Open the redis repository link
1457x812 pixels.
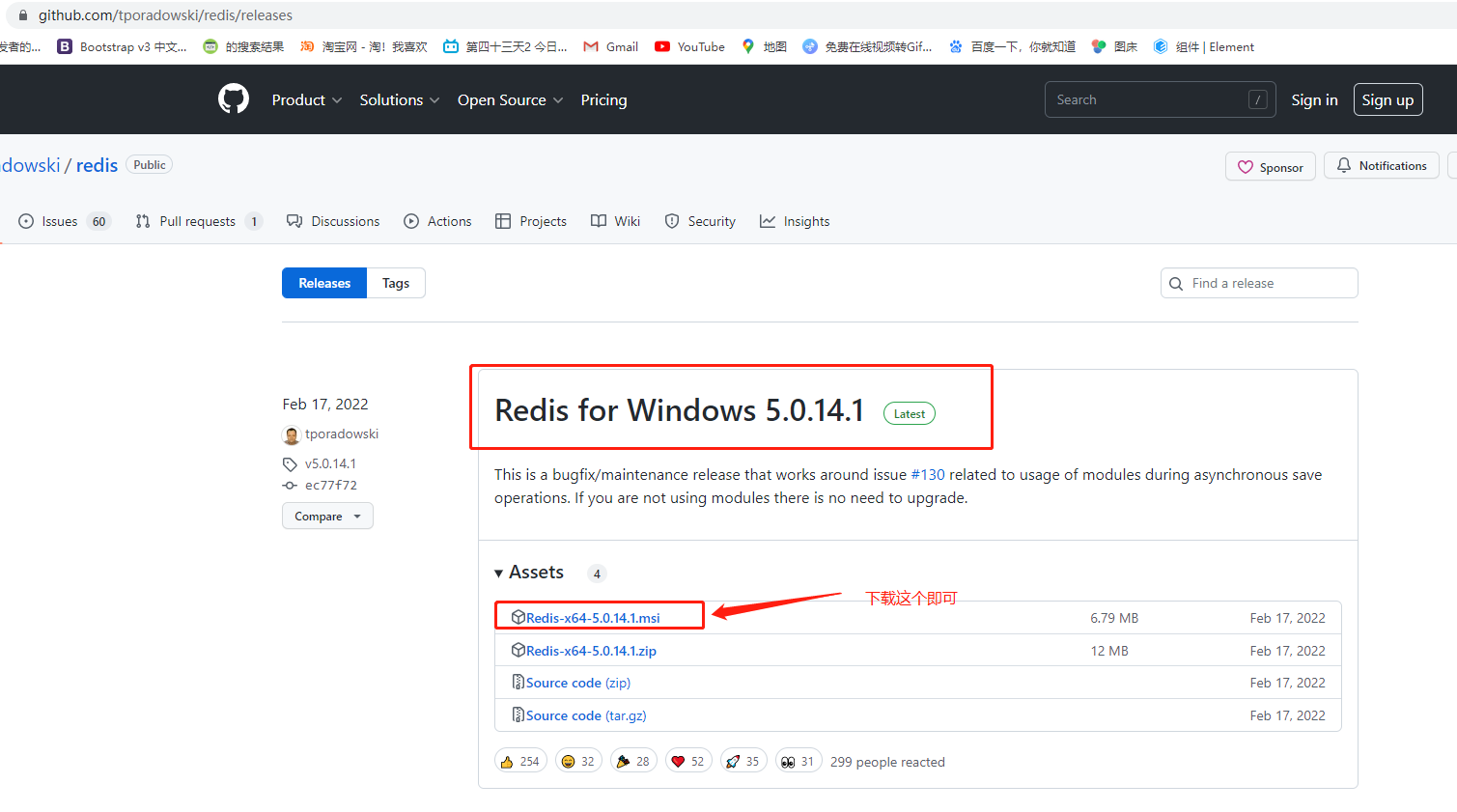[97, 165]
